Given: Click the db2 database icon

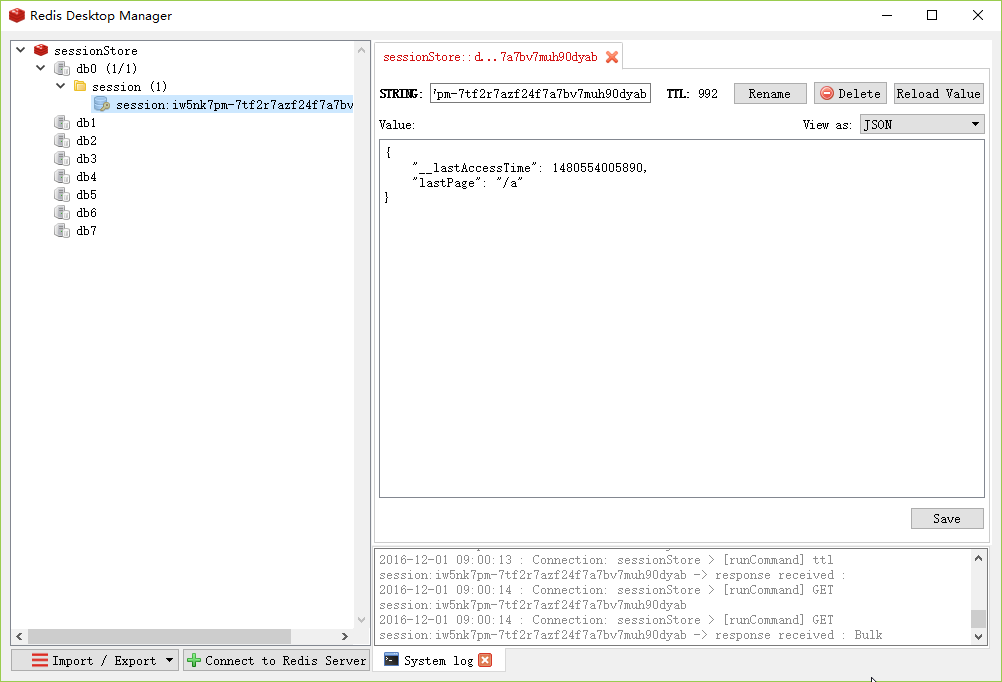Looking at the screenshot, I should 62,140.
